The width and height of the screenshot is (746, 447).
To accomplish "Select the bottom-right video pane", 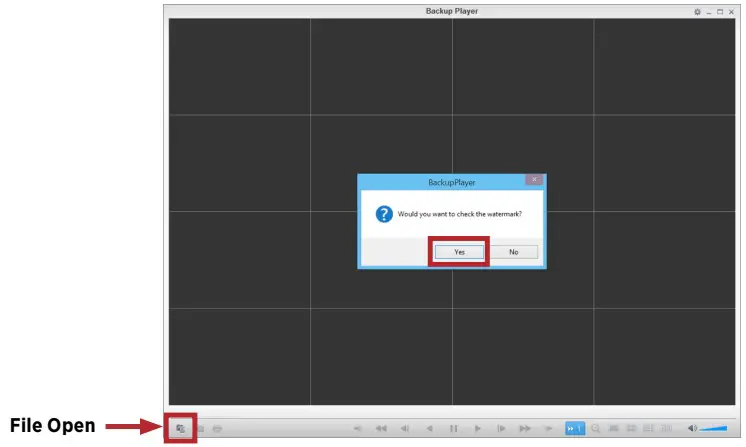I will (x=665, y=357).
